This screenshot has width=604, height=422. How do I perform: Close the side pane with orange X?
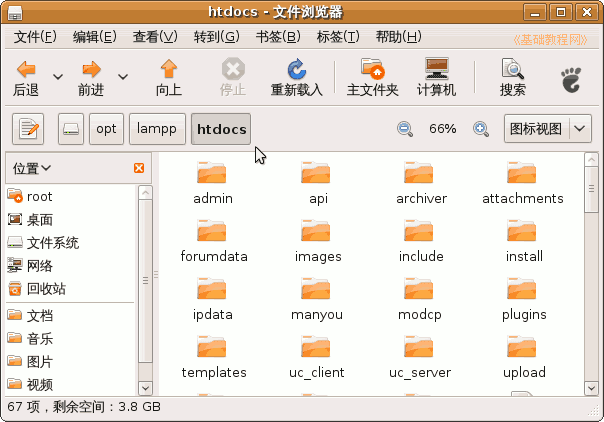click(139, 168)
